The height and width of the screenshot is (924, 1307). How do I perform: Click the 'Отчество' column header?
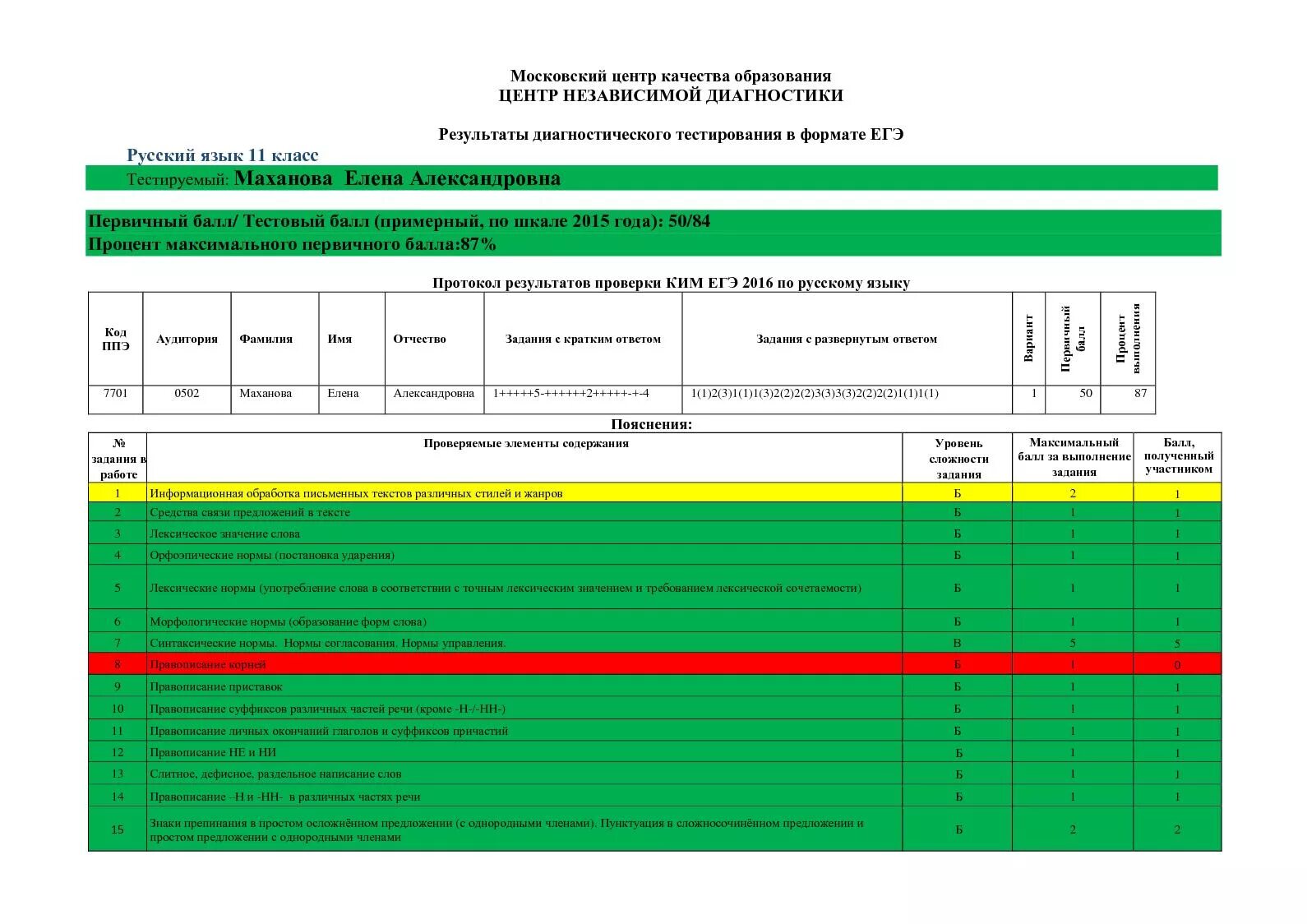[x=434, y=339]
